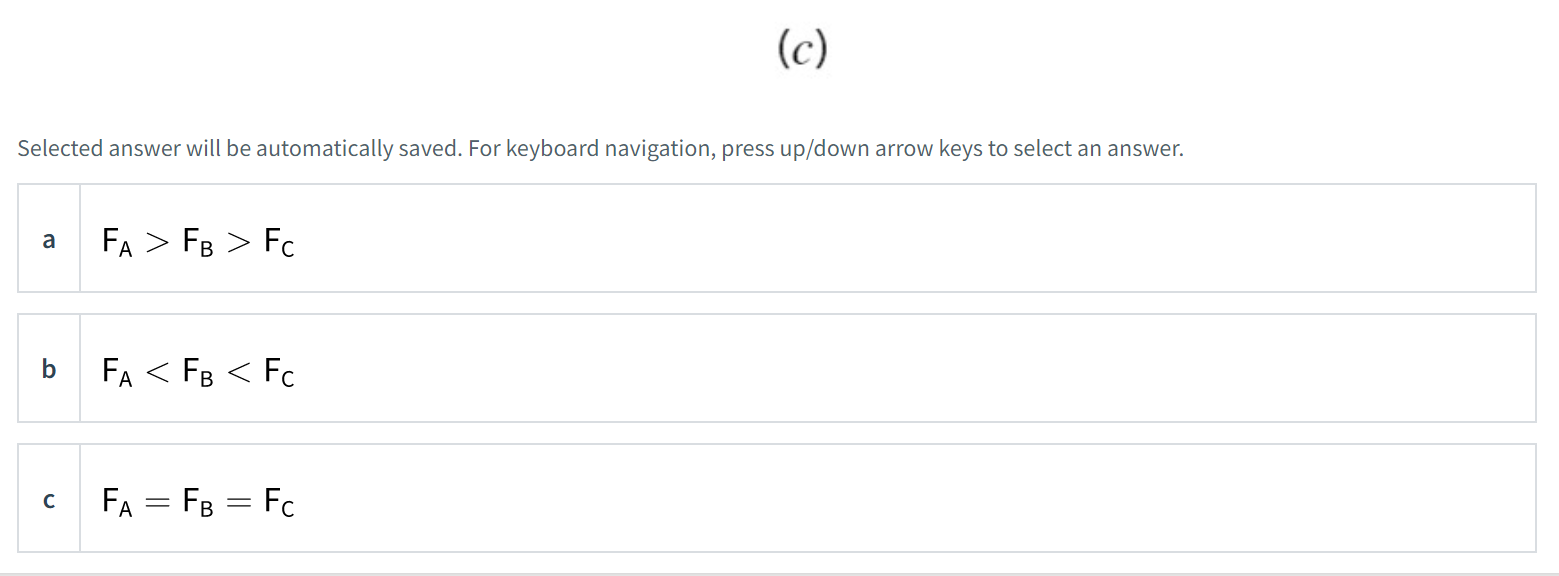Click the keyboard navigation instruction text
This screenshot has height=576, width=1559.
pyautogui.click(x=600, y=148)
